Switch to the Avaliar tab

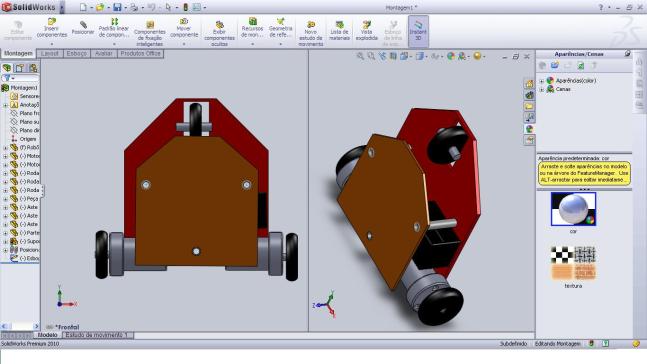[x=104, y=54]
